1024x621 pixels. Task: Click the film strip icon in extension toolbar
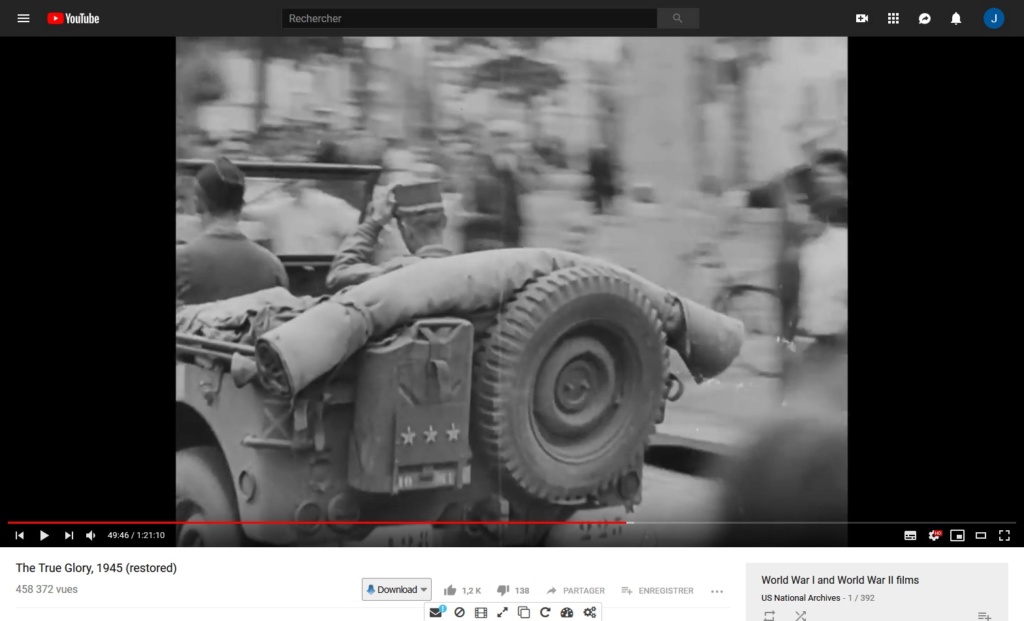pos(481,612)
